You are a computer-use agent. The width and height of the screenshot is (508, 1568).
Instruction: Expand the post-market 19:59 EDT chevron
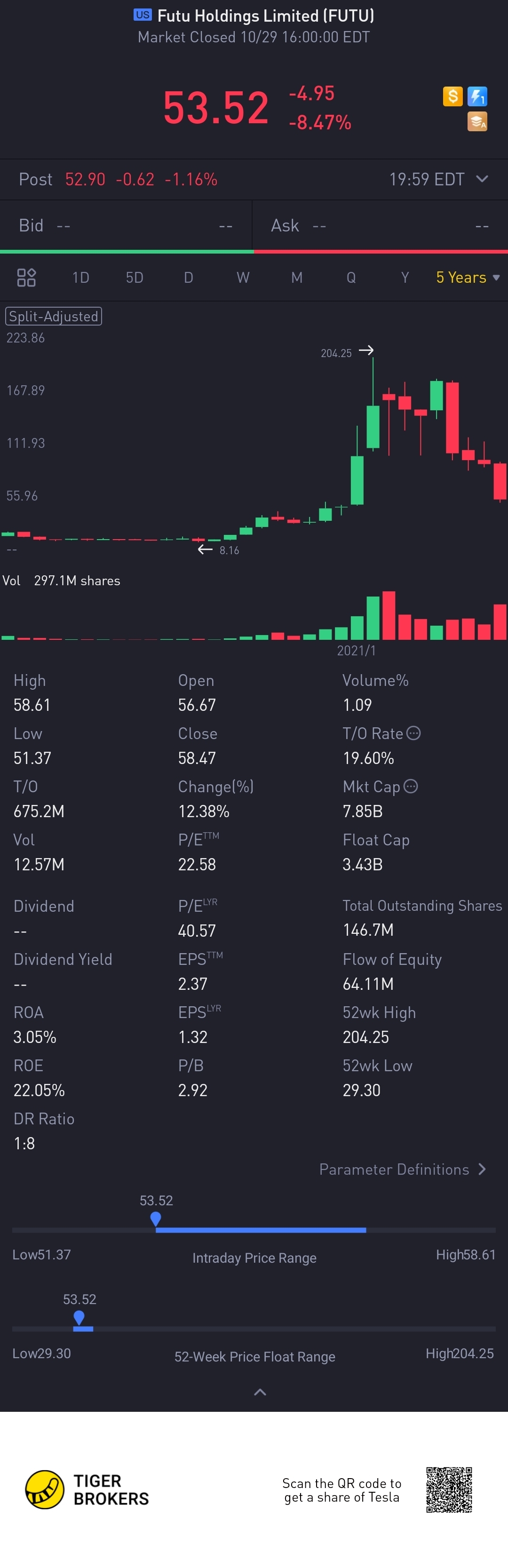(482, 179)
